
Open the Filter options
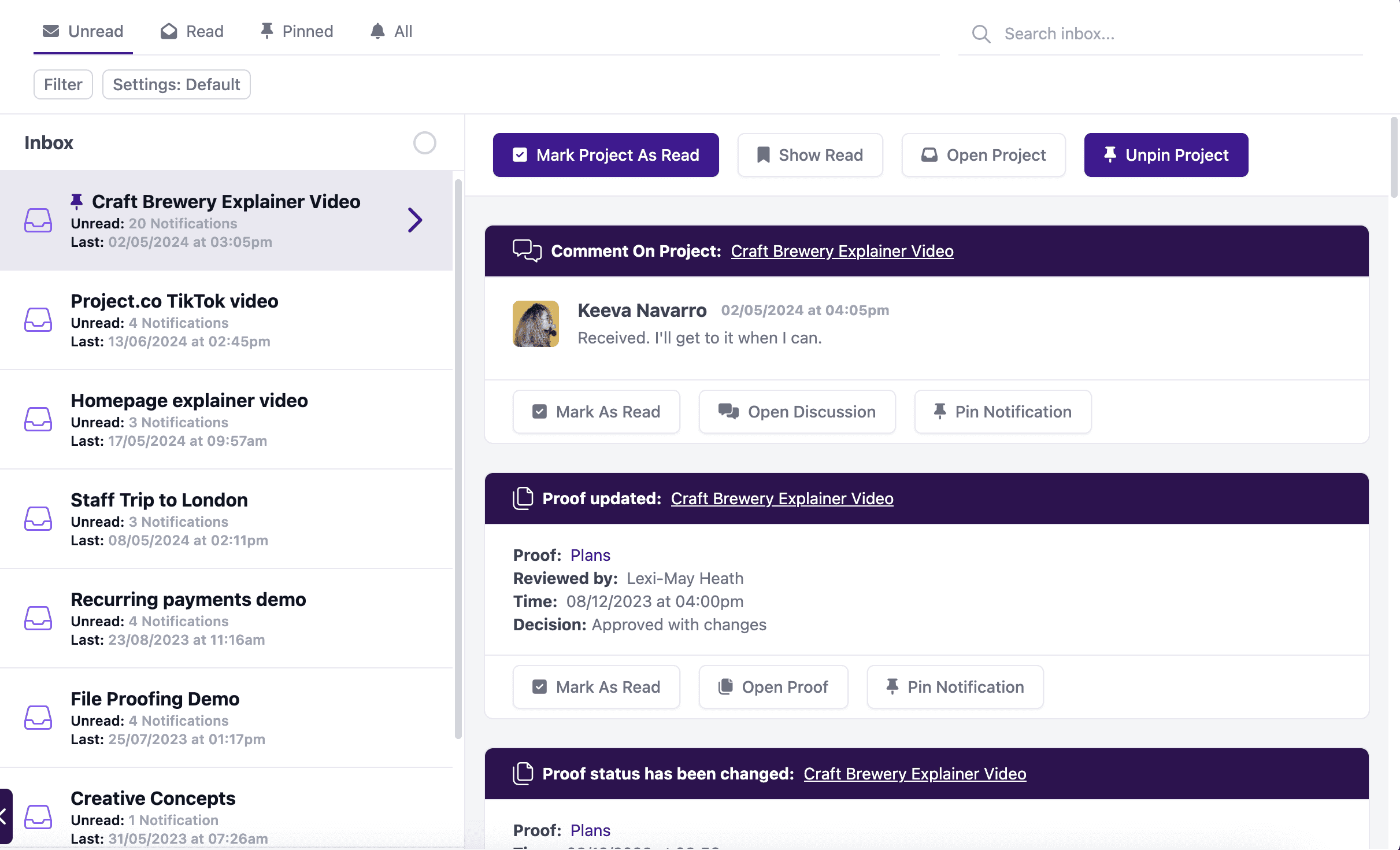[63, 84]
